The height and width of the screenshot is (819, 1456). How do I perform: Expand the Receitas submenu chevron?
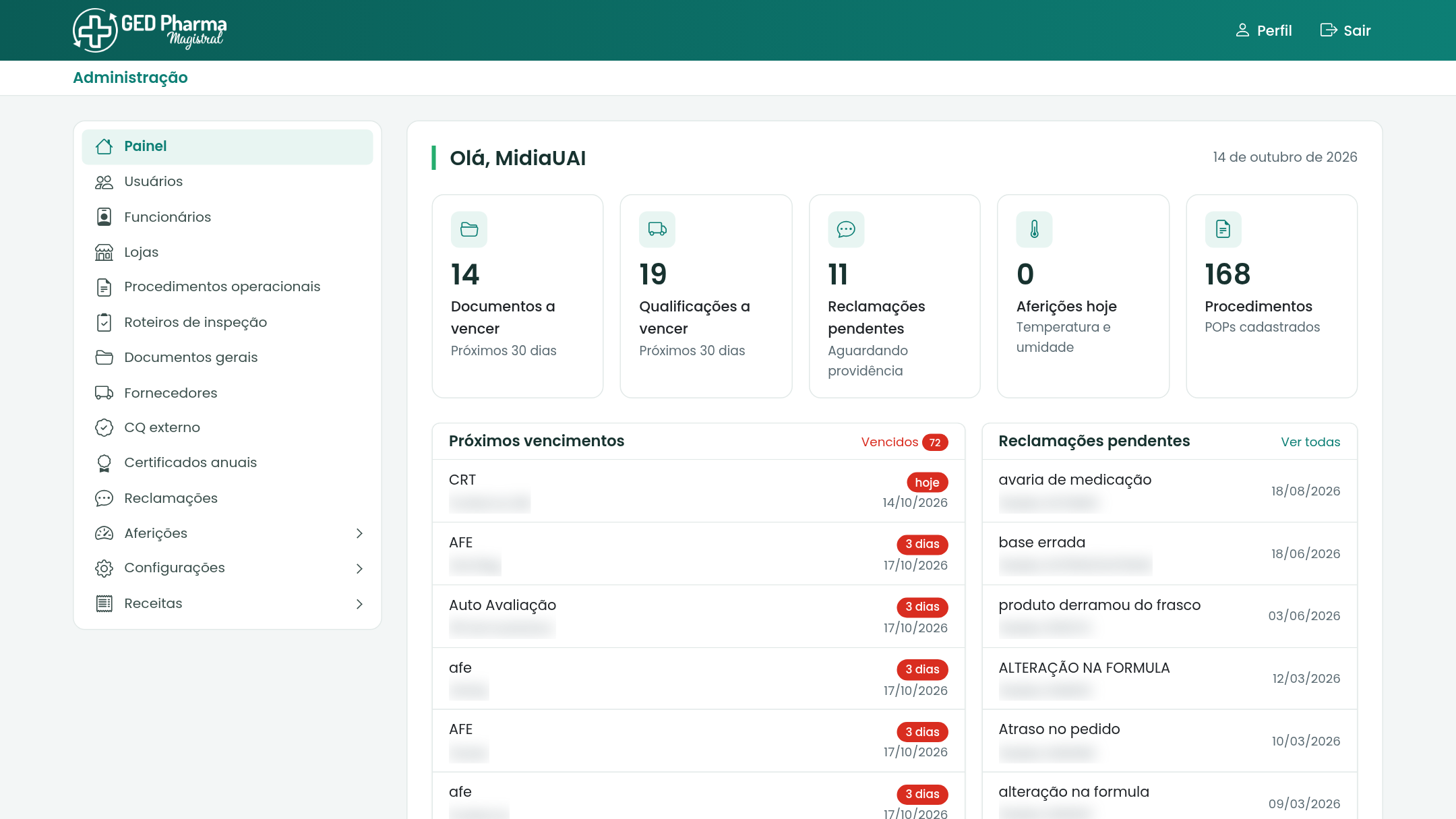click(x=359, y=604)
